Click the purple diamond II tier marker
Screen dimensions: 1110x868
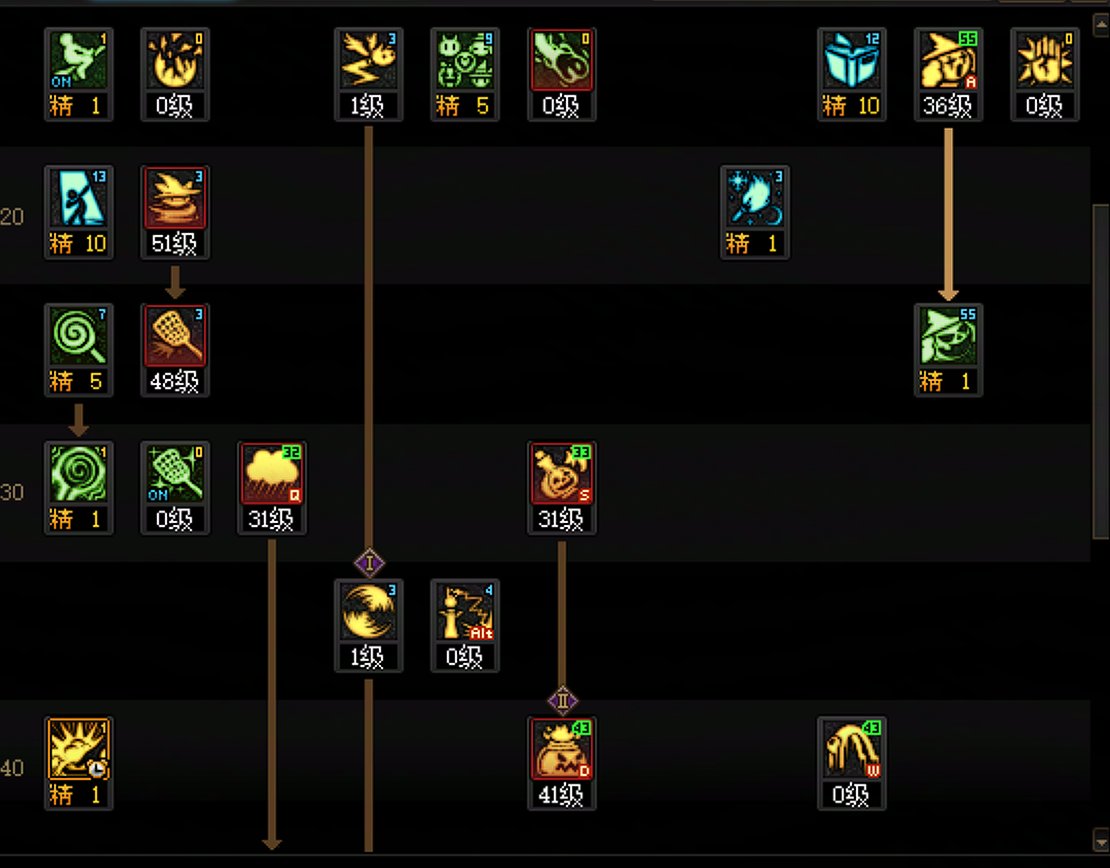[562, 701]
